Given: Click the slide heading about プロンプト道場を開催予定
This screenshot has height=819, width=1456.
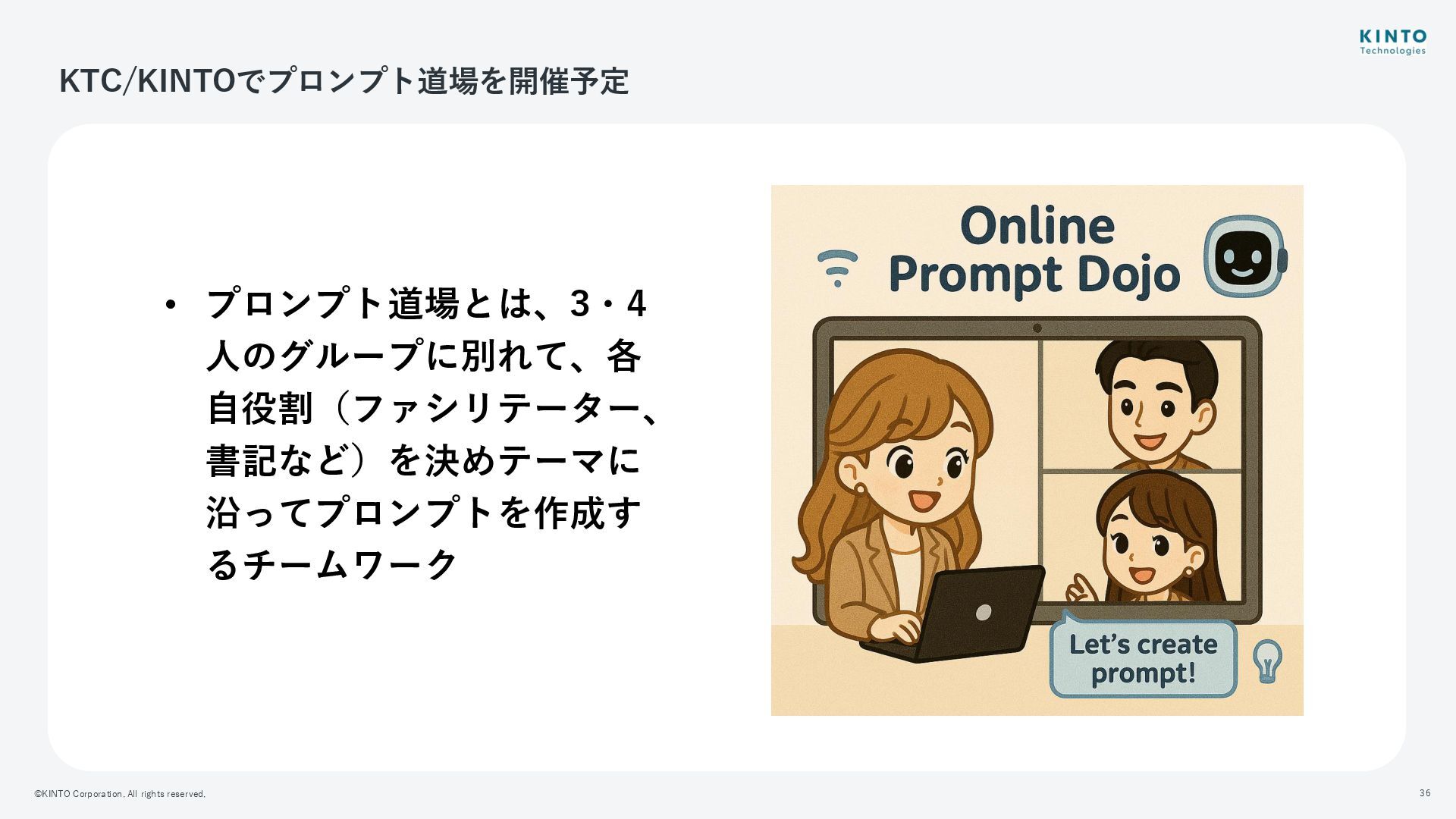Looking at the screenshot, I should pos(344,81).
